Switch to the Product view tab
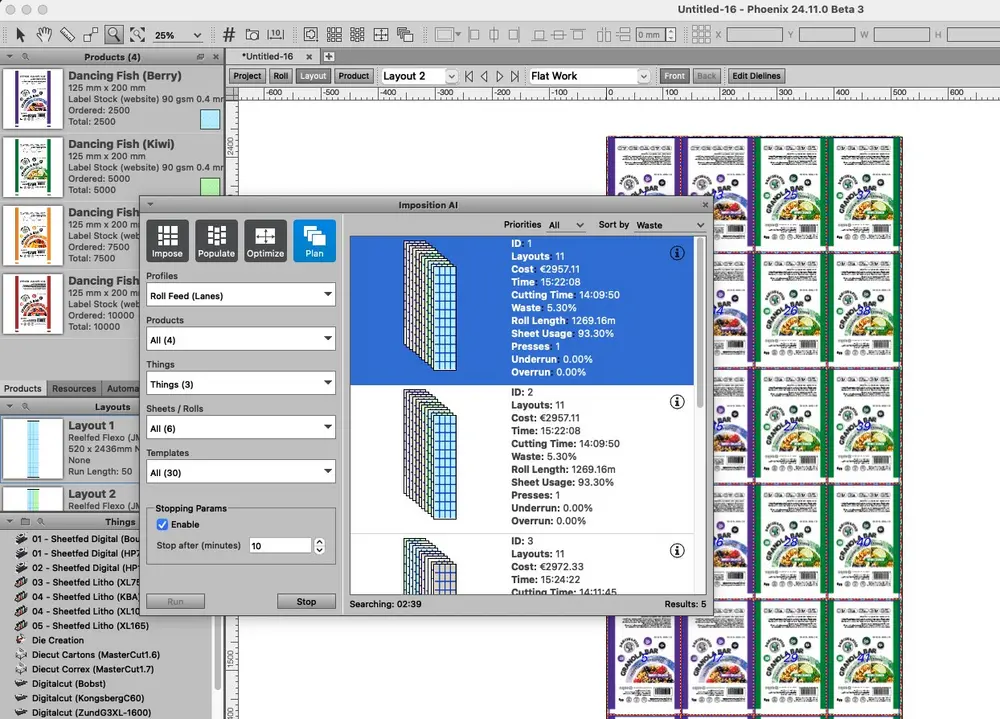Screen dimensions: 1000x719 [354, 76]
